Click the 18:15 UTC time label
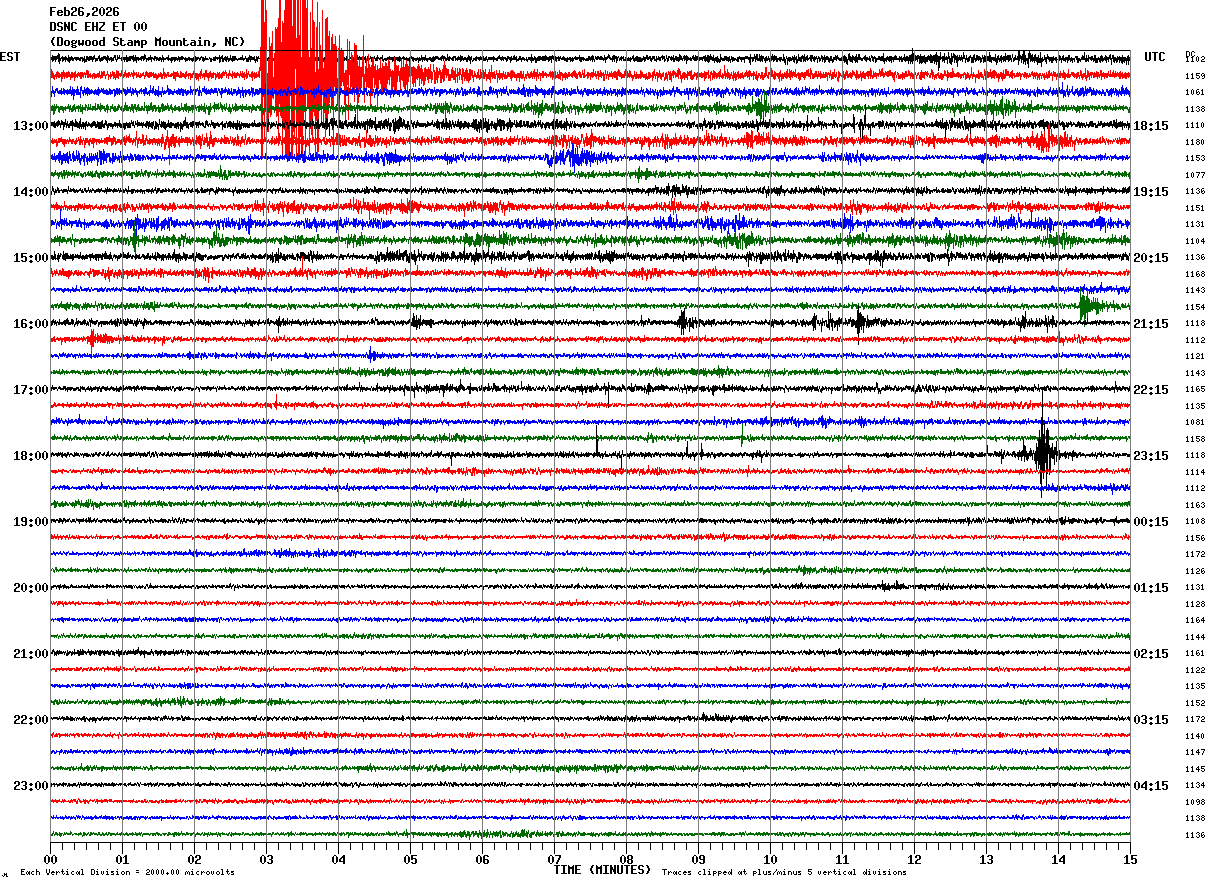The width and height of the screenshot is (1210, 886). [1151, 125]
